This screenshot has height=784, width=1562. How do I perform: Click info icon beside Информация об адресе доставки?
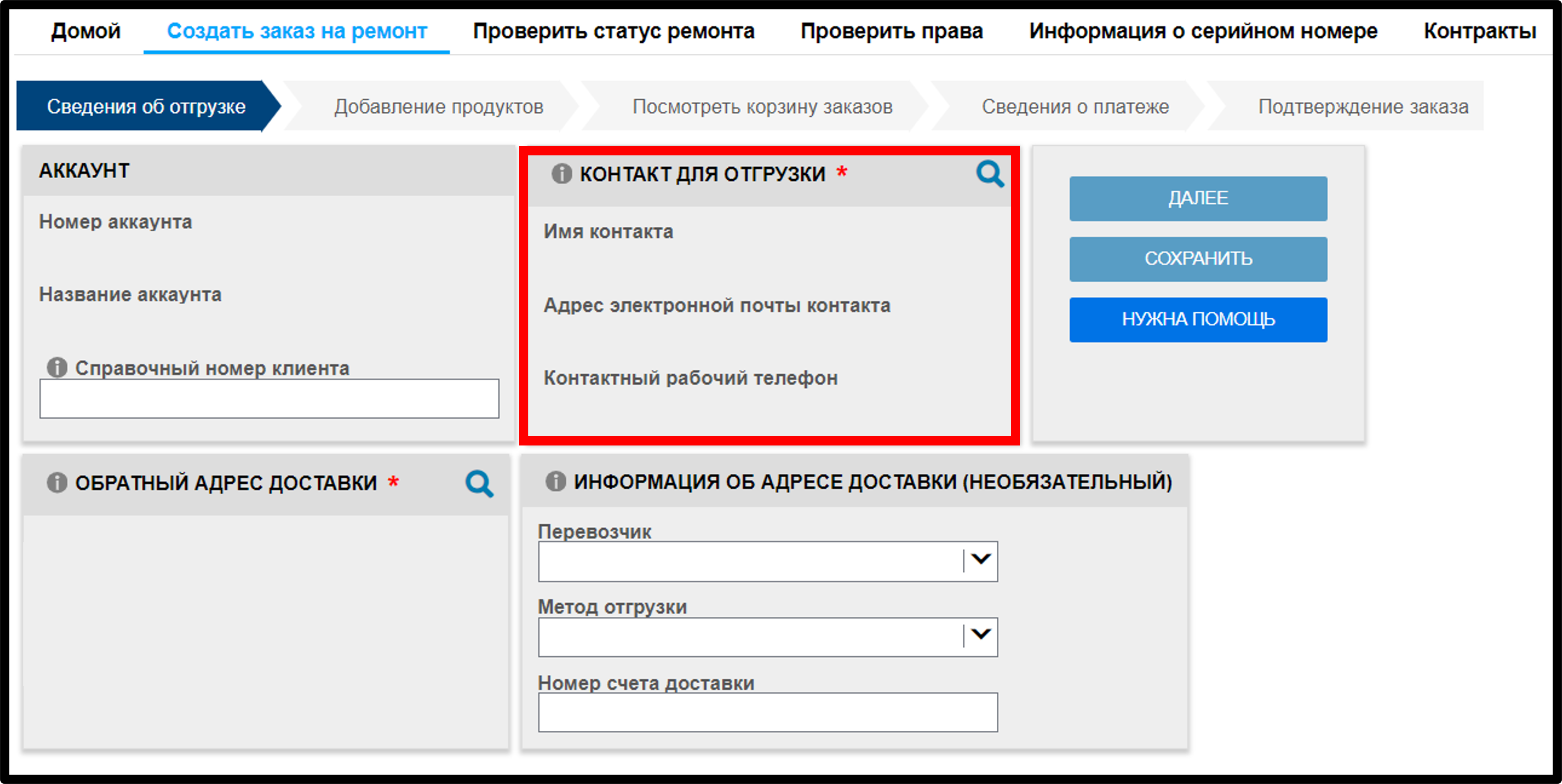click(556, 482)
